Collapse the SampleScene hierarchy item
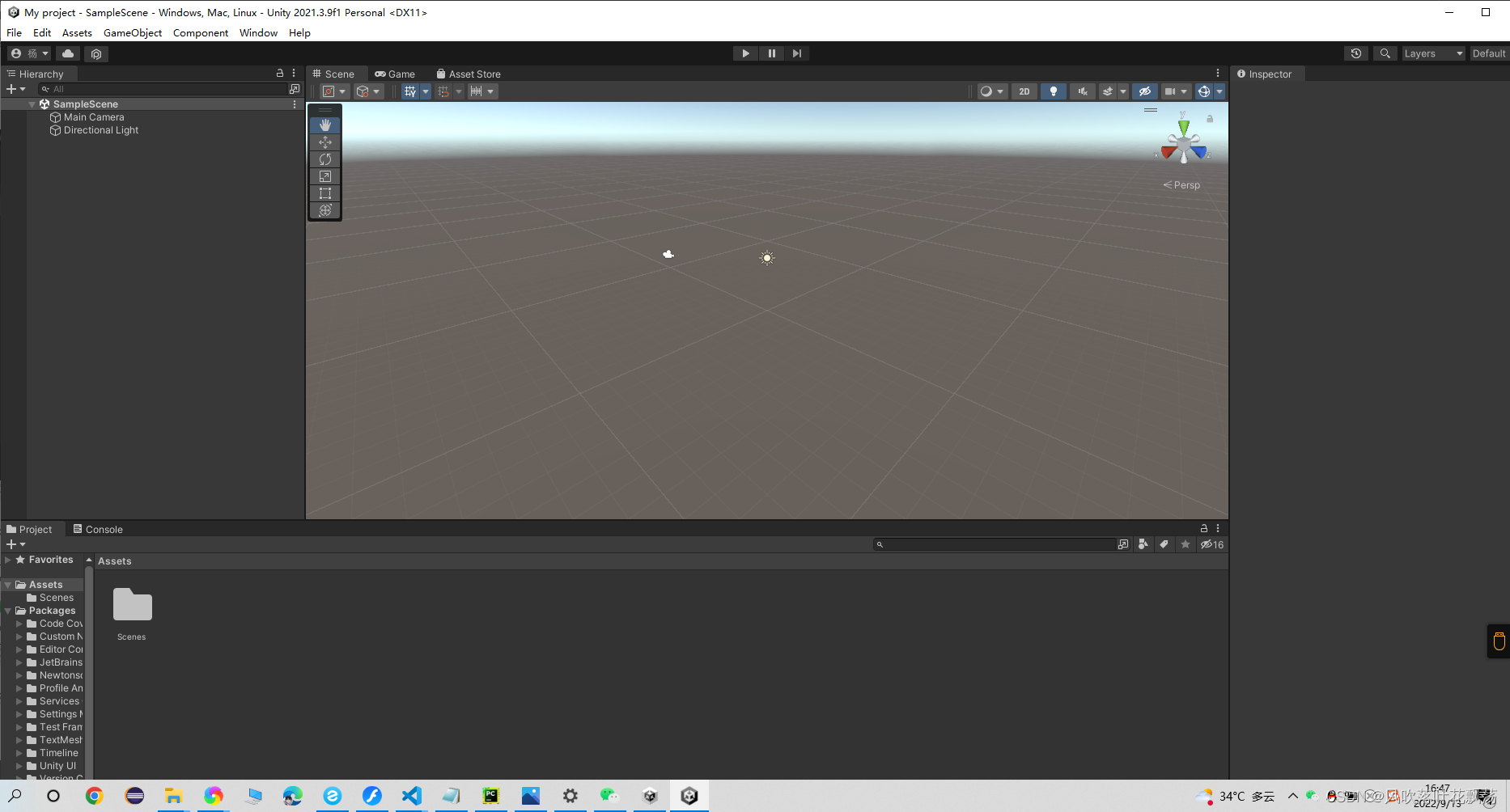1510x812 pixels. pos(32,104)
